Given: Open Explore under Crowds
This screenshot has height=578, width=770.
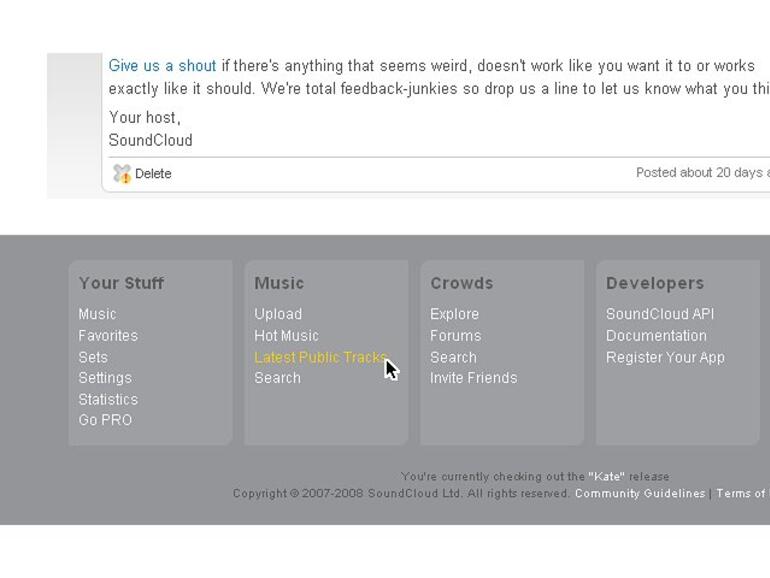Looking at the screenshot, I should pyautogui.click(x=454, y=314).
